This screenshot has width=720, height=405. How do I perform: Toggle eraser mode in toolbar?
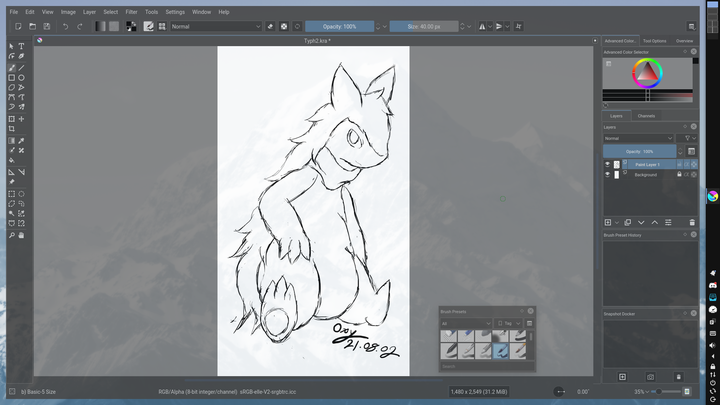[270, 27]
